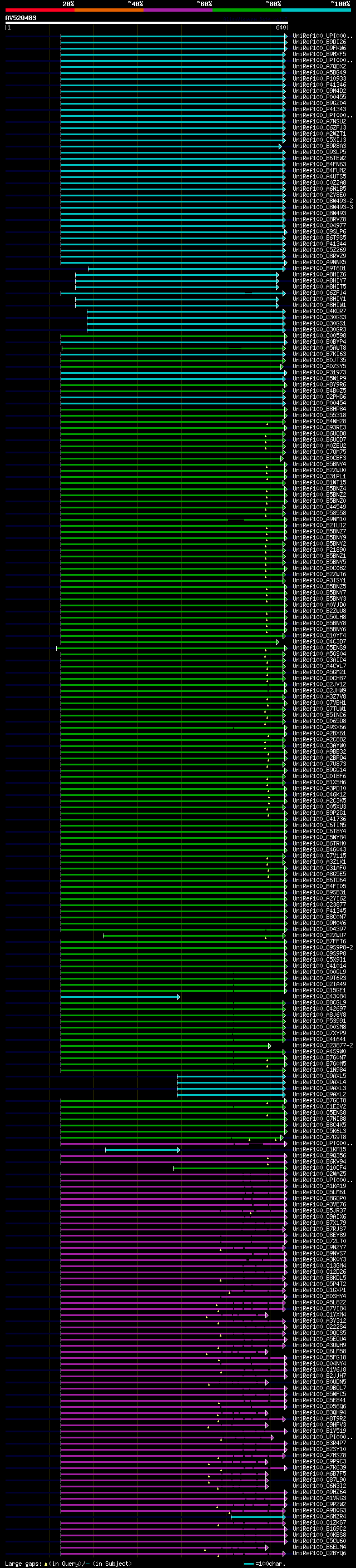This screenshot has width=356, height=1568.
Task: Open hit UniRef100_Q5ENS8
Action: 319,1112
